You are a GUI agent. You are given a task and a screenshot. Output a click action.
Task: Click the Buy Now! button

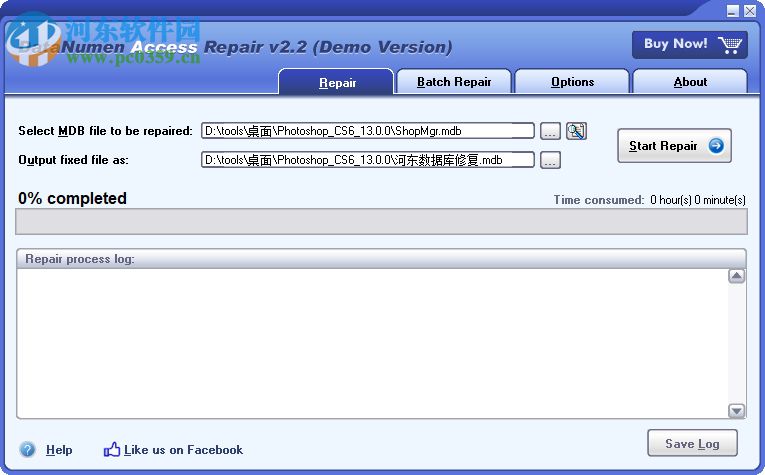coord(689,45)
